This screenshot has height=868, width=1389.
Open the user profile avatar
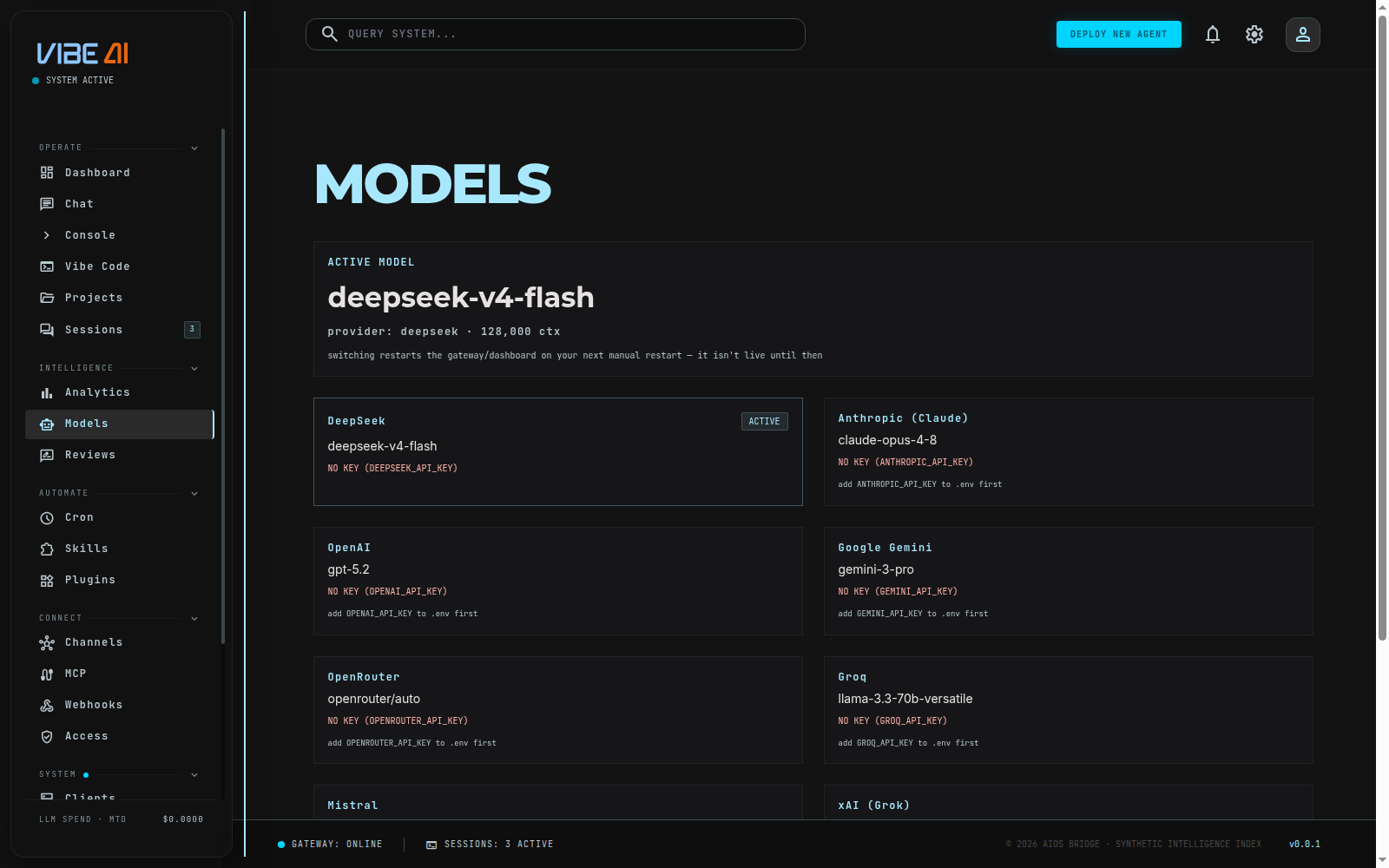click(x=1303, y=35)
